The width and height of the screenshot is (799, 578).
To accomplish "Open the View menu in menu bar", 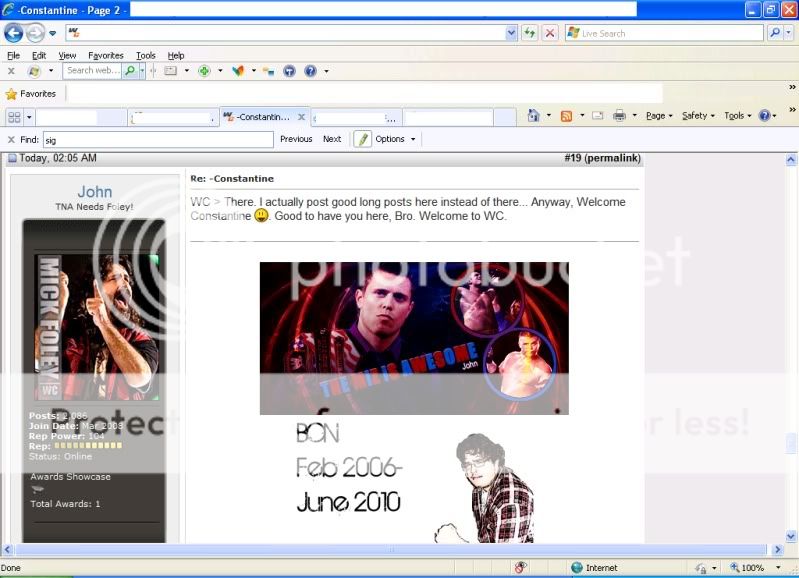I will (x=67, y=56).
